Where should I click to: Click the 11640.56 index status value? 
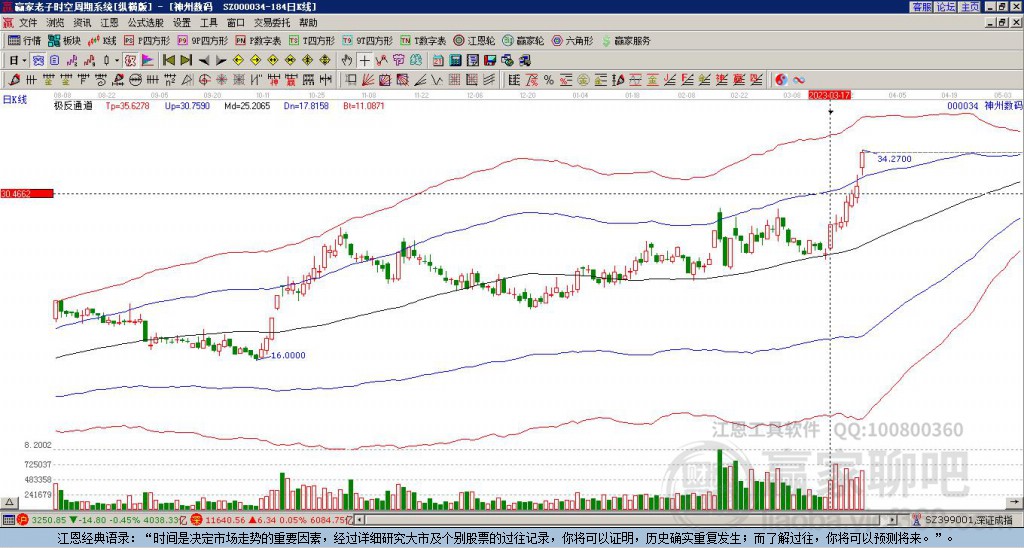point(226,520)
